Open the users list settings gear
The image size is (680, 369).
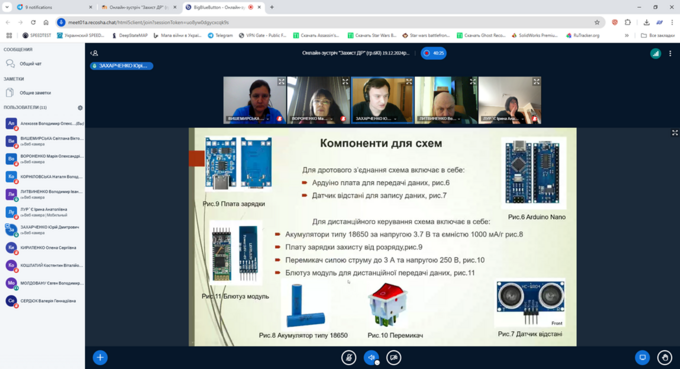click(80, 108)
